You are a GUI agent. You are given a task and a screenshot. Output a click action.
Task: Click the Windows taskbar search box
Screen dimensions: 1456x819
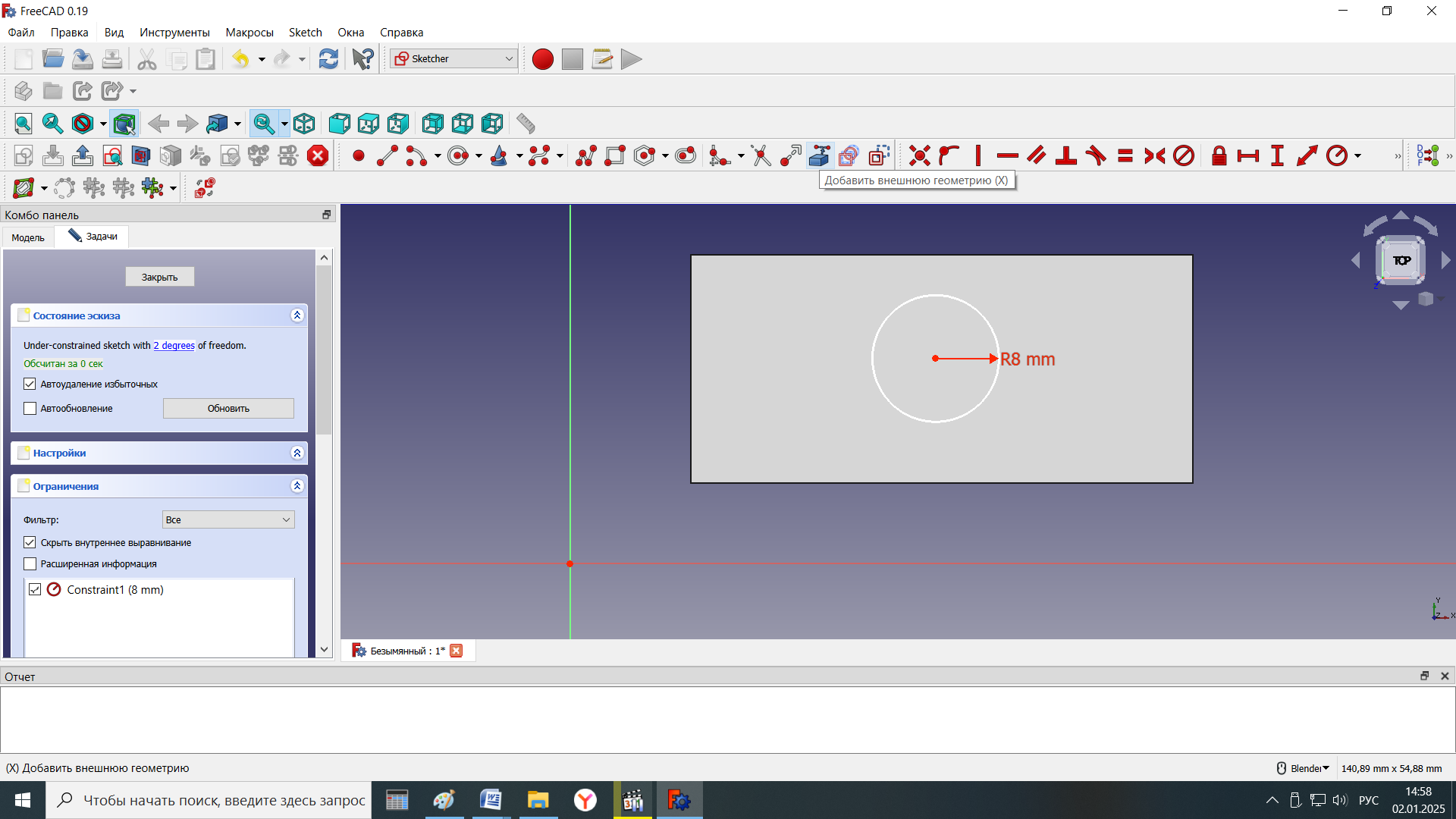pyautogui.click(x=209, y=800)
